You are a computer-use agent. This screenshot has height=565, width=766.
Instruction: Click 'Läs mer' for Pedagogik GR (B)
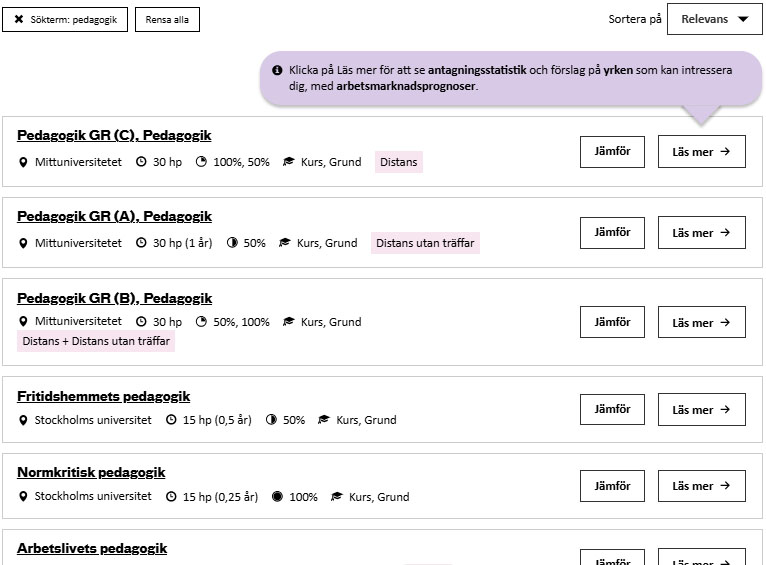(701, 323)
